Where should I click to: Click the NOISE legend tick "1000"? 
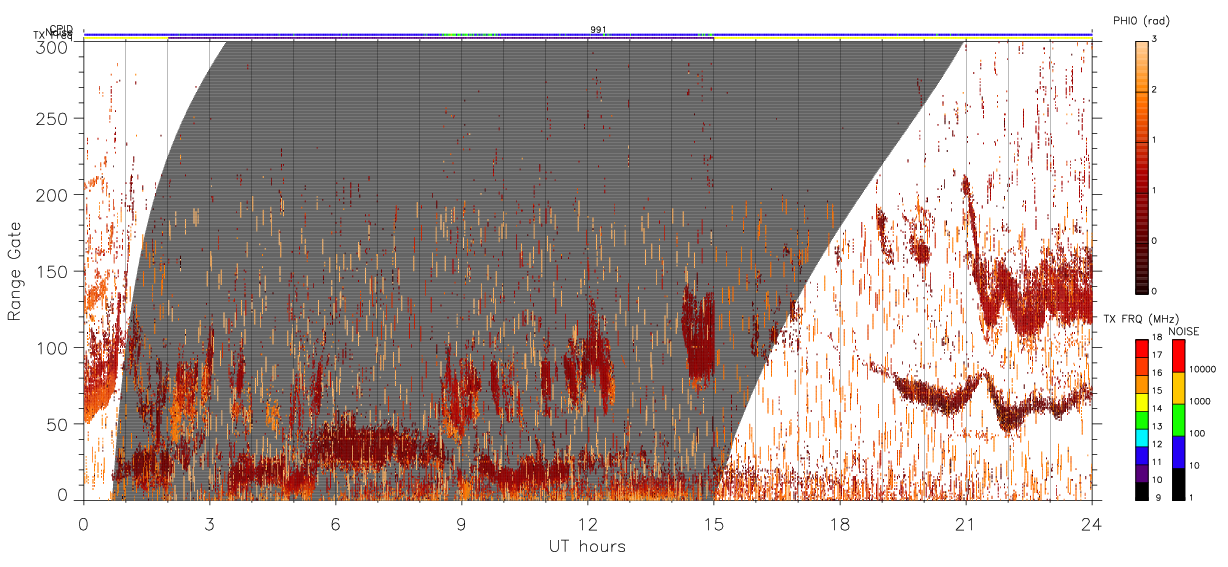1199,401
